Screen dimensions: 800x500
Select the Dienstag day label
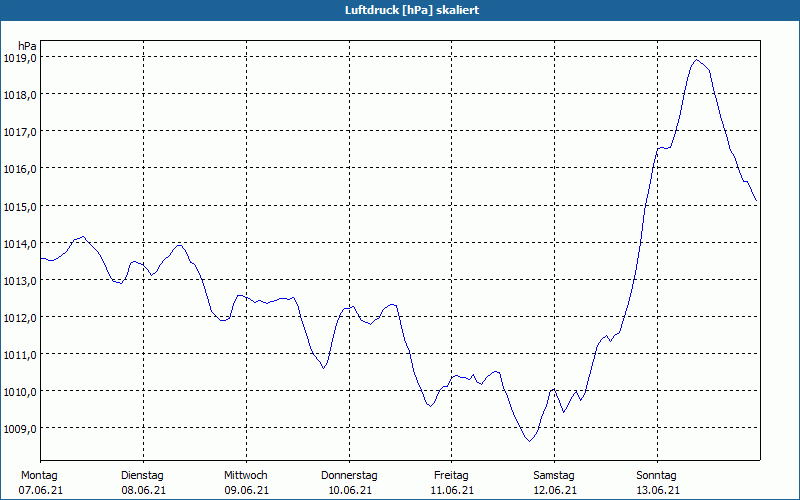(142, 475)
